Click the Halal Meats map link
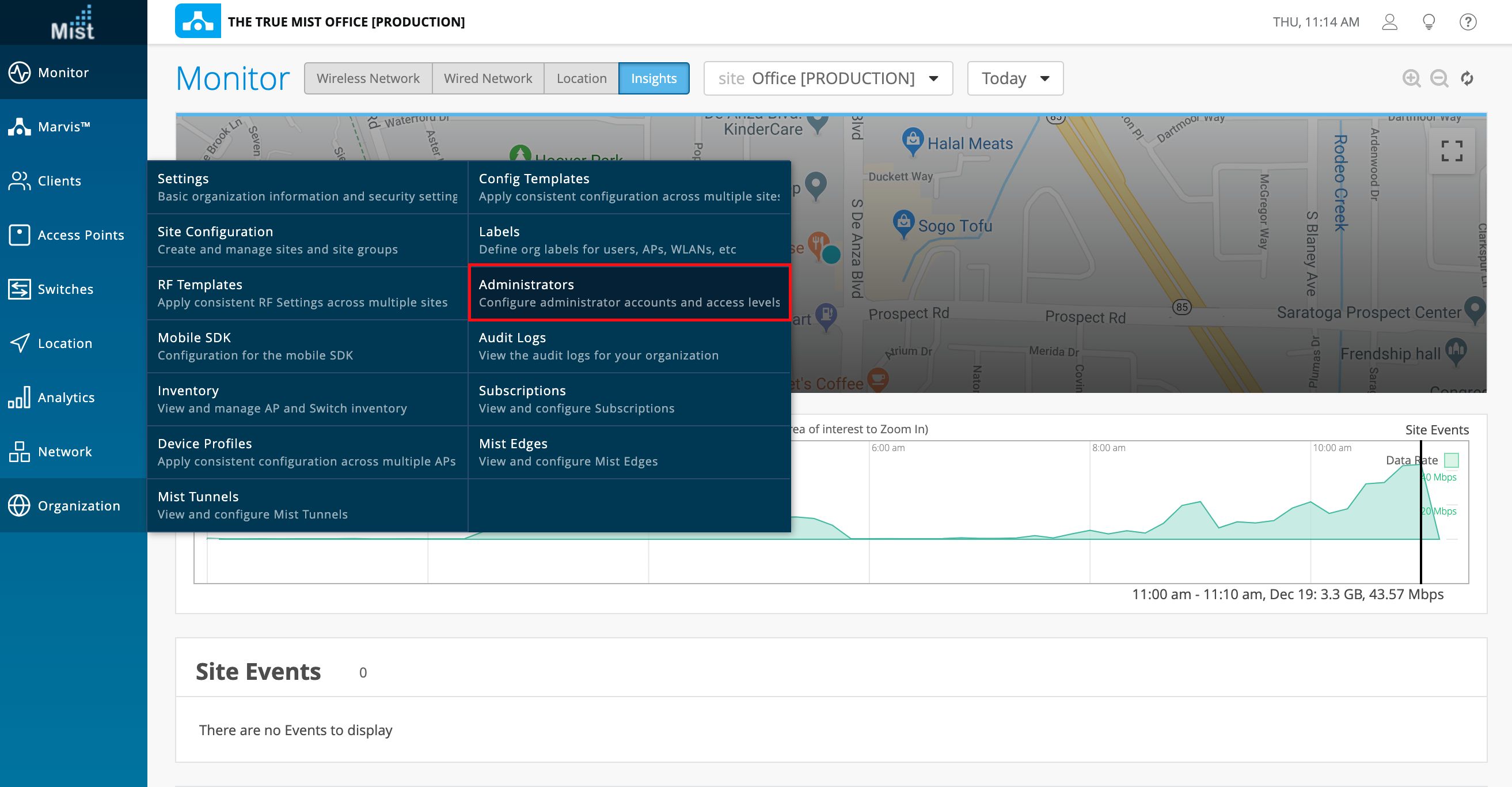The image size is (1512, 787). (x=970, y=143)
